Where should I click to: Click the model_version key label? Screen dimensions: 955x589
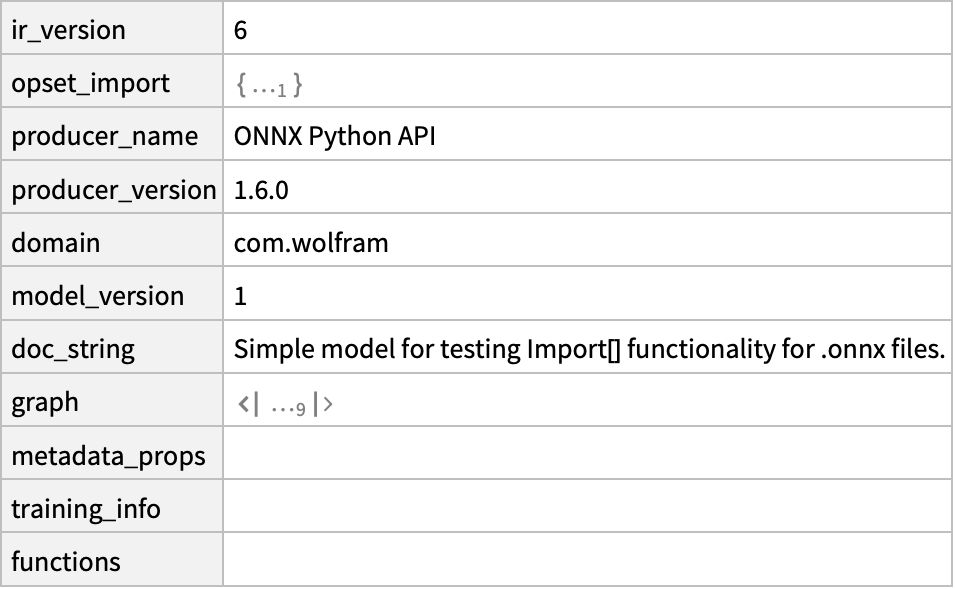(x=97, y=297)
